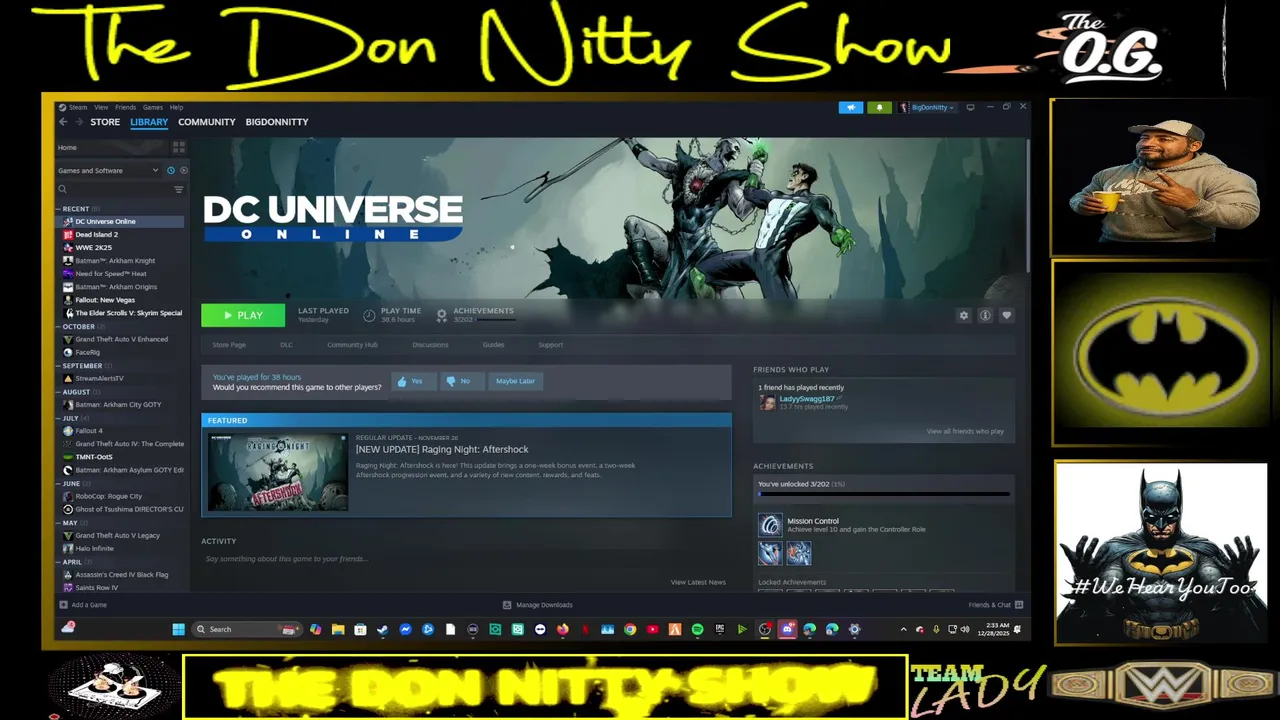This screenshot has width=1280, height=720.
Task: Open the BIGDONNITTY profile tab
Action: [277, 122]
